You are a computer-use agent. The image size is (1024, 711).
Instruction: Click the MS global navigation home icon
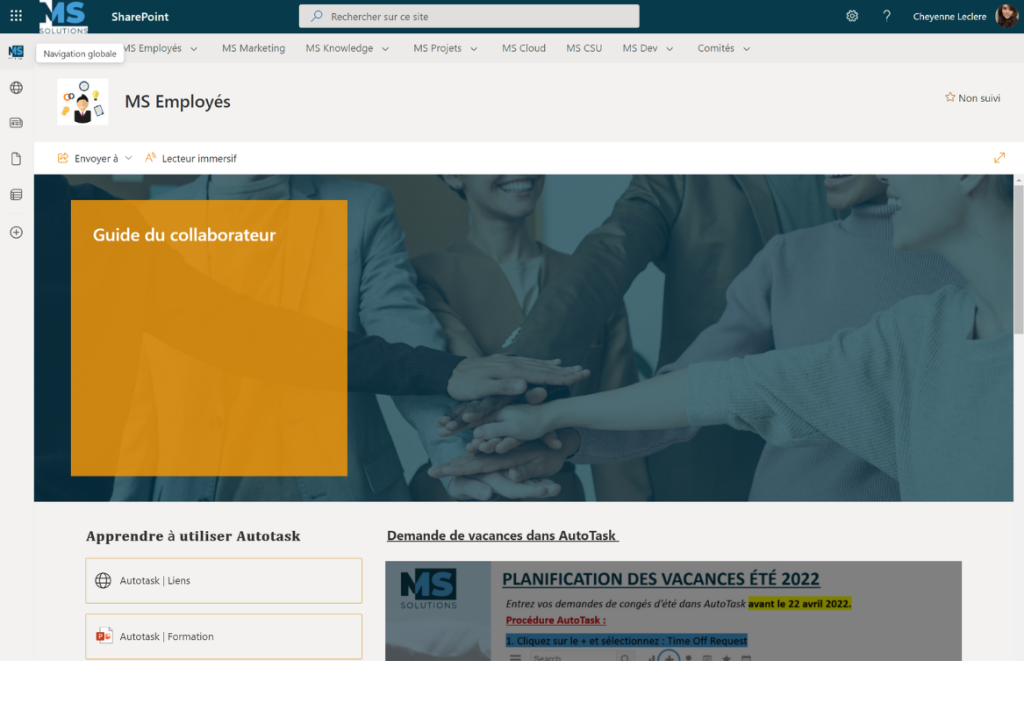[16, 52]
